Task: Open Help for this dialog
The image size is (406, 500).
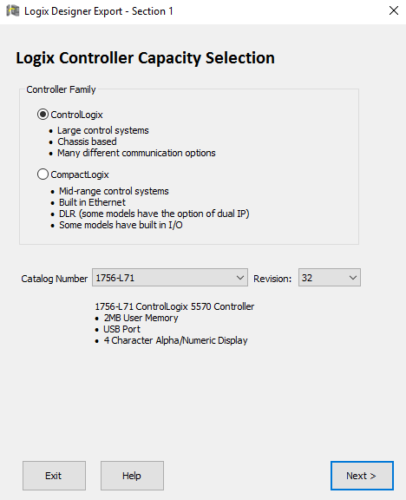Action: pyautogui.click(x=132, y=476)
